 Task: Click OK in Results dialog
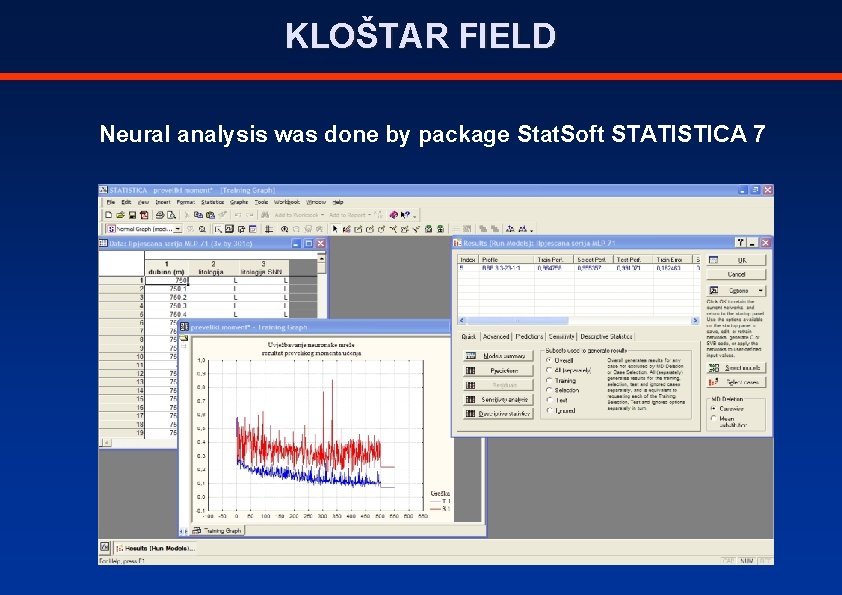736,260
